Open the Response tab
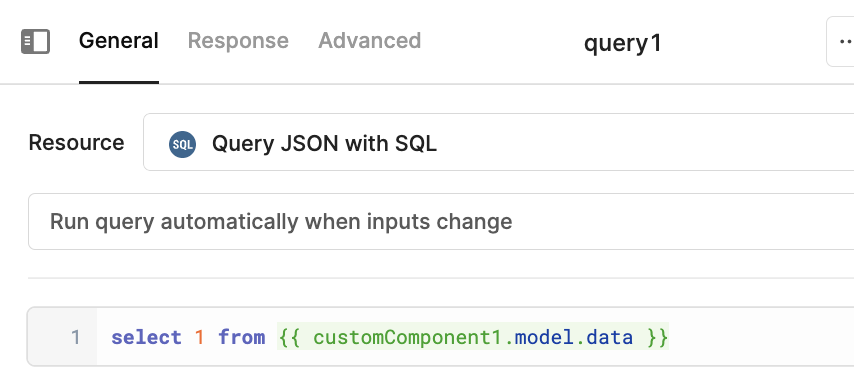The width and height of the screenshot is (854, 390). [238, 41]
